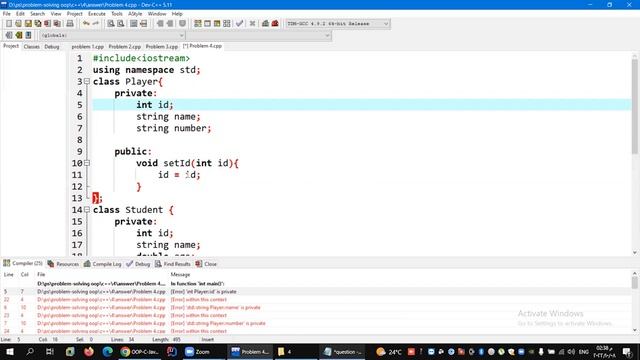The width and height of the screenshot is (640, 360).
Task: Click the Replace toolbar icon
Action: pyautogui.click(x=121, y=24)
